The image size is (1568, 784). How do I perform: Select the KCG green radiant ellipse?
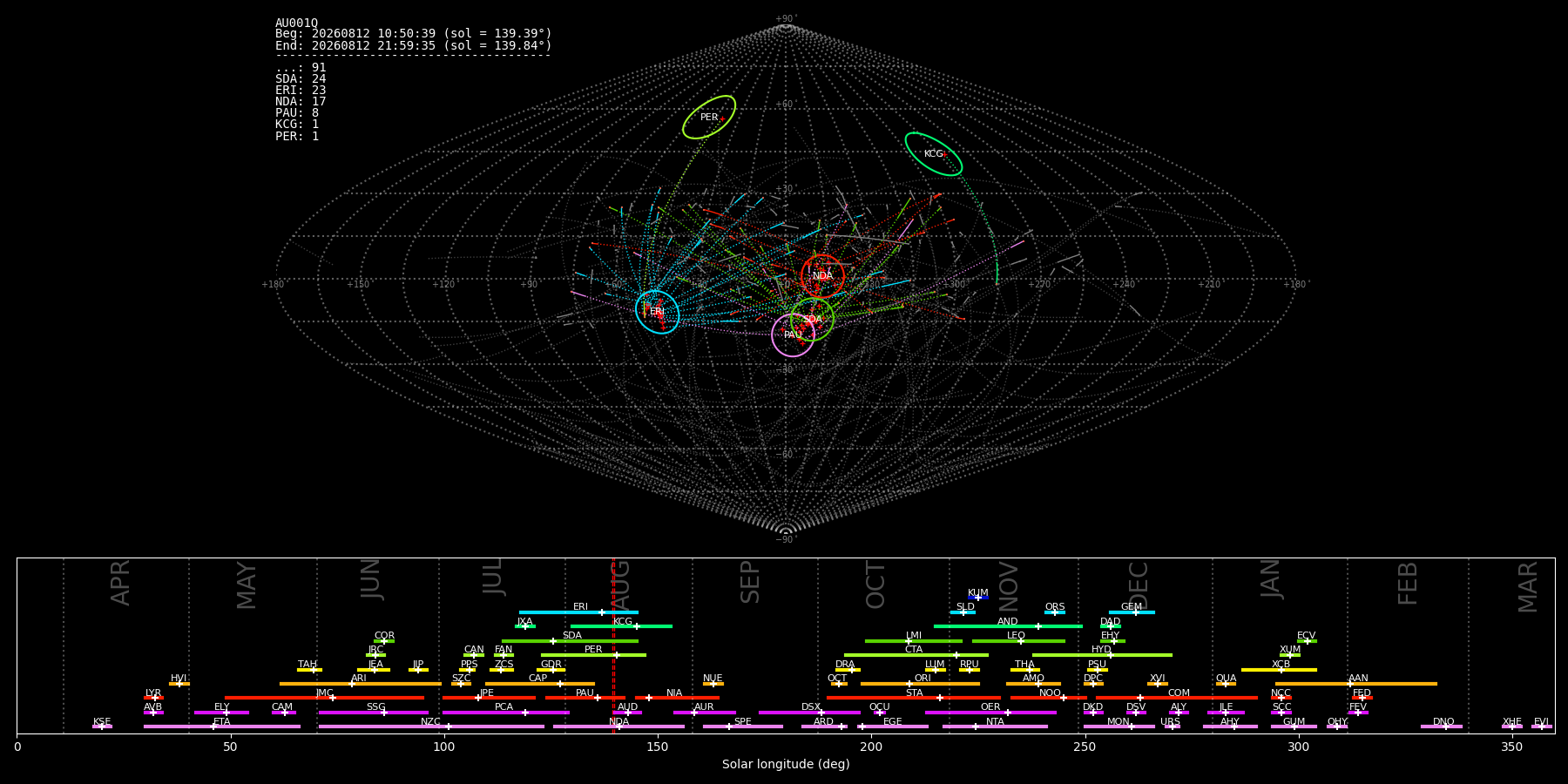point(934,154)
